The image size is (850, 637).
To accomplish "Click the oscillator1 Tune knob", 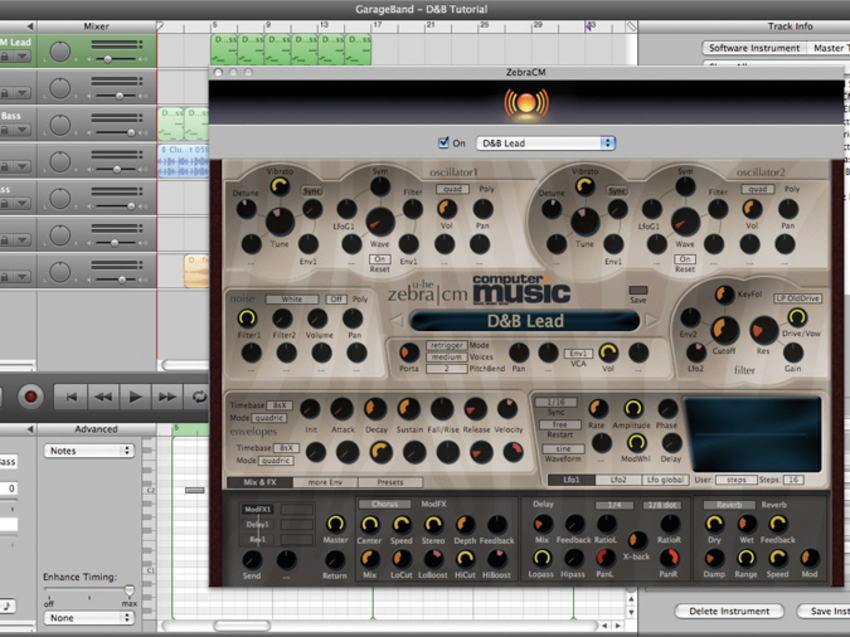I will 280,221.
